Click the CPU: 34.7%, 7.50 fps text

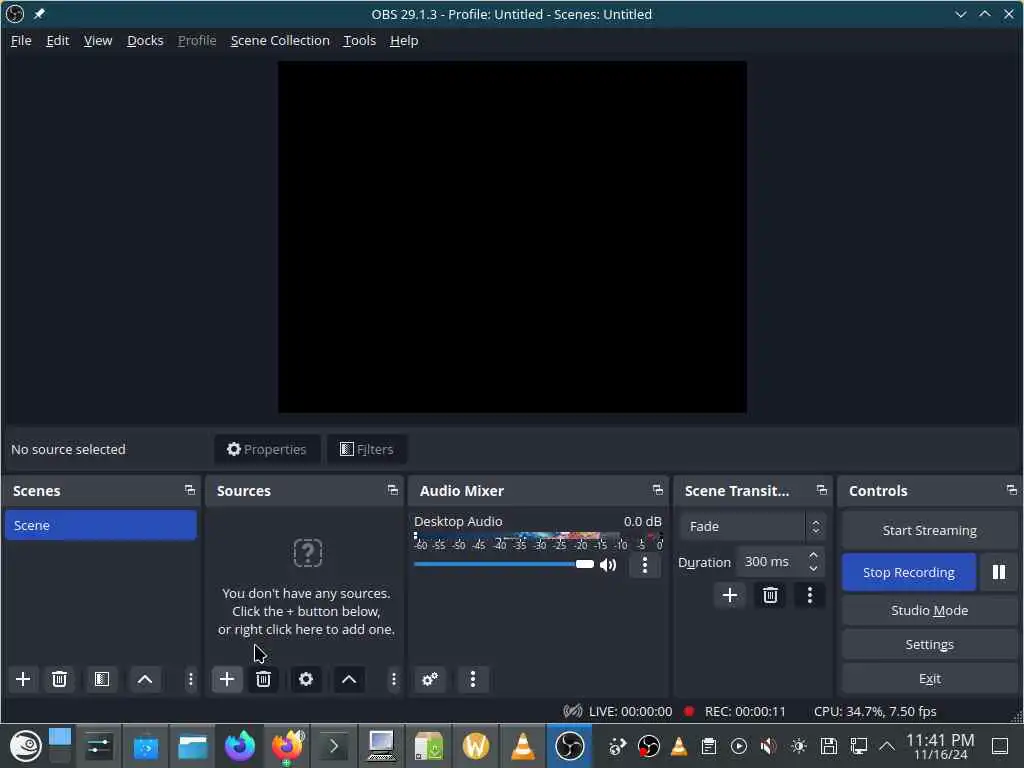[874, 711]
